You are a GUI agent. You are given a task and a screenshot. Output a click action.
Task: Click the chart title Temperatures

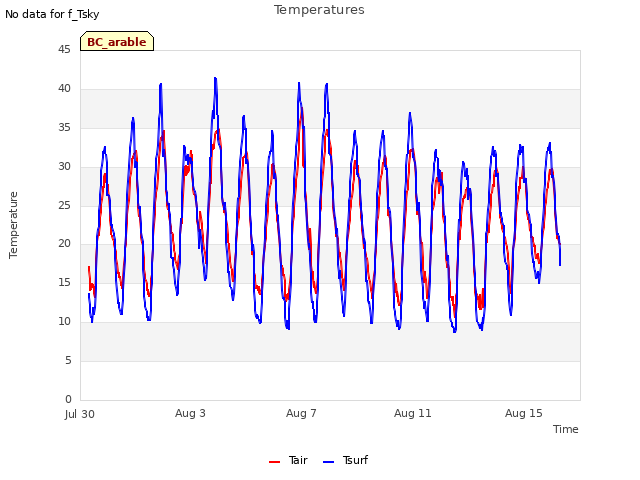click(319, 10)
